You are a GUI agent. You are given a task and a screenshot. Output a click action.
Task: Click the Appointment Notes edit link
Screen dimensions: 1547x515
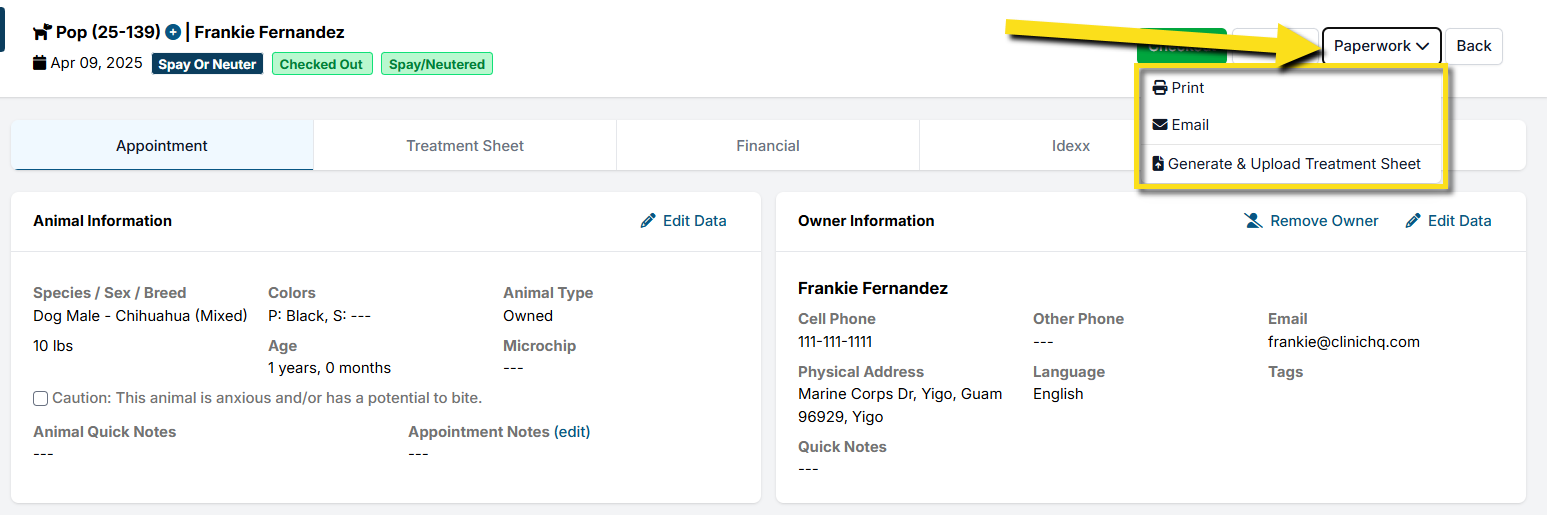[x=572, y=432]
